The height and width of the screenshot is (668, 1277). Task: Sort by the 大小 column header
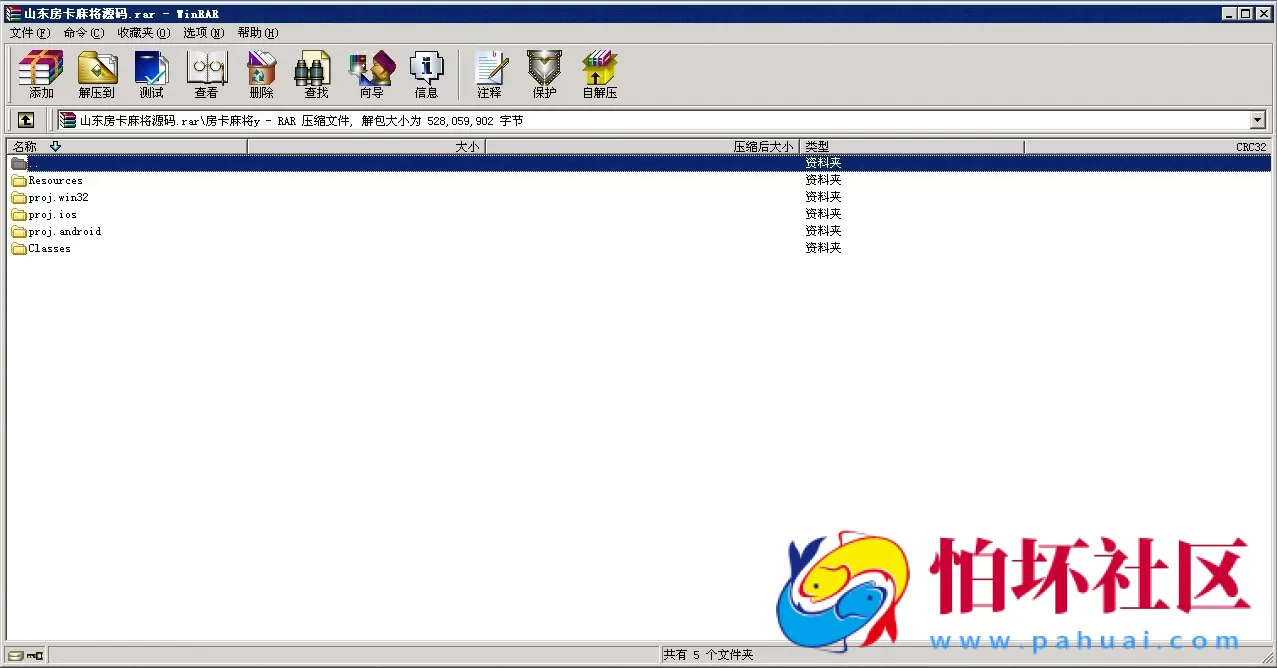point(465,145)
